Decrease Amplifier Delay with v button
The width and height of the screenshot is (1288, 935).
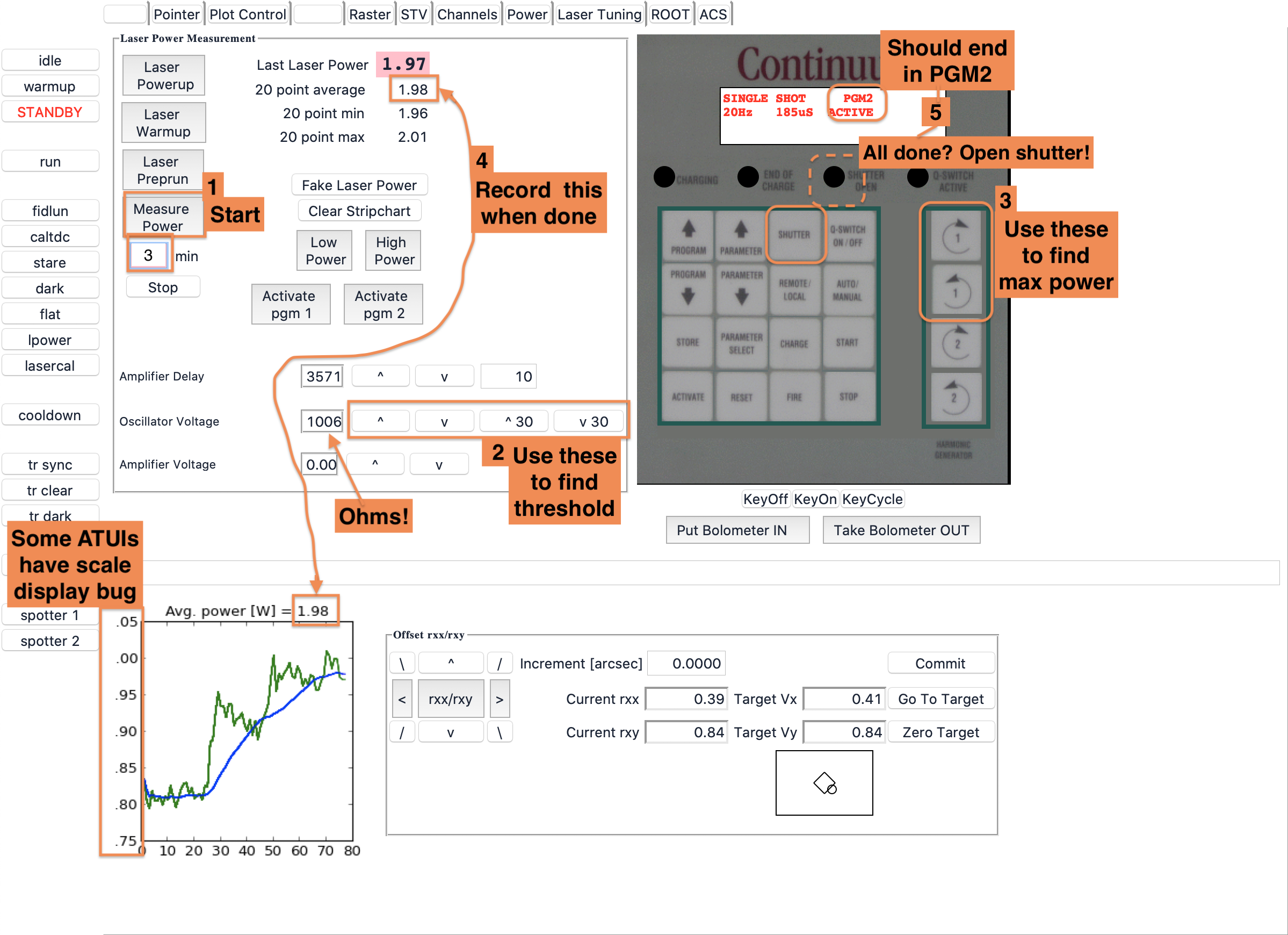tap(445, 376)
